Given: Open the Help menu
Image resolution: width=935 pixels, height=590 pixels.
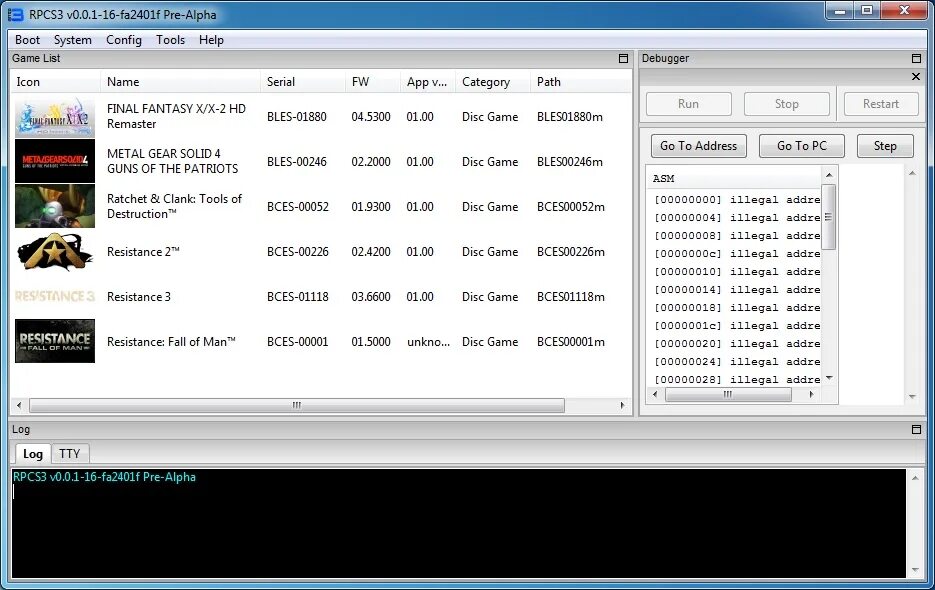Looking at the screenshot, I should click(x=211, y=40).
